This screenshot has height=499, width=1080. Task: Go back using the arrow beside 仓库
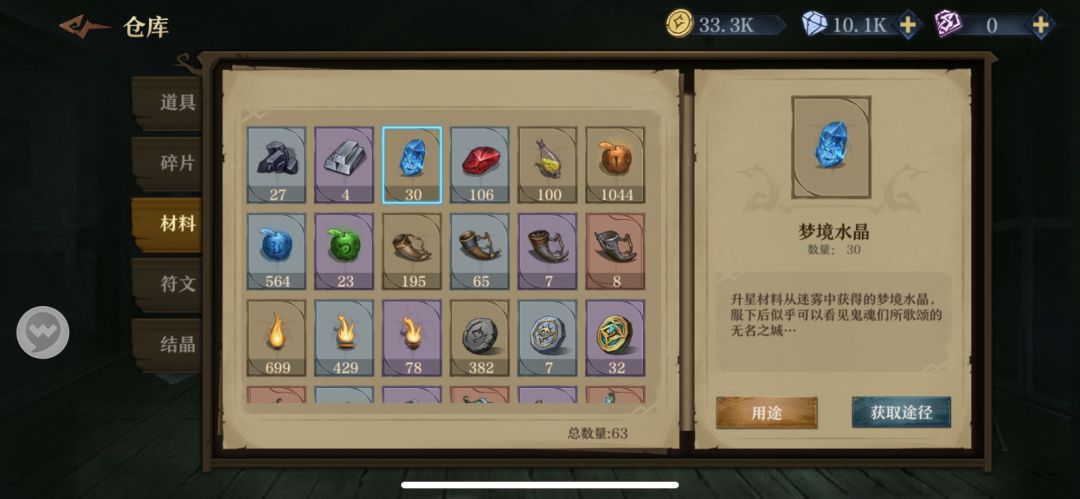(x=85, y=26)
